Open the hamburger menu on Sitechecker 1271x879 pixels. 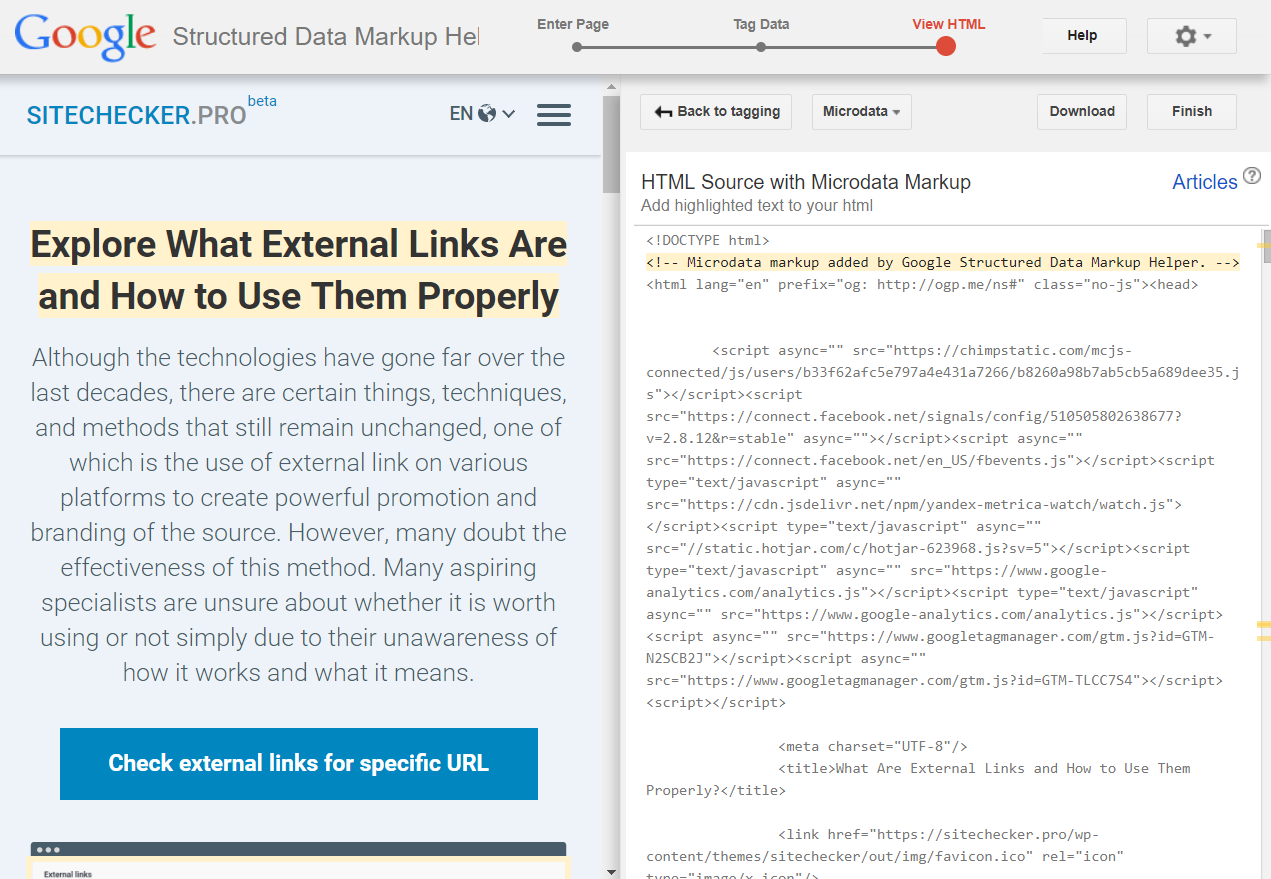pyautogui.click(x=554, y=114)
